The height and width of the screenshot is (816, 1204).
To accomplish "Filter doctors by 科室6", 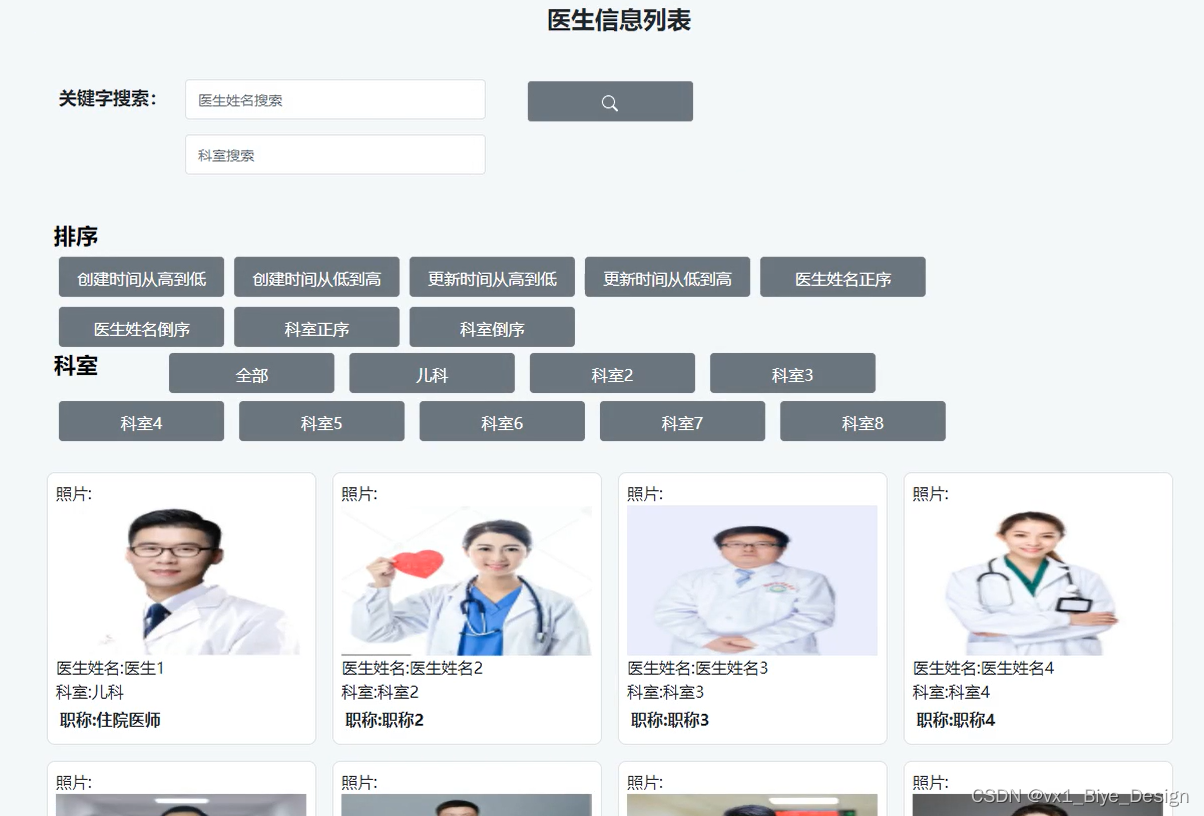I will click(x=502, y=421).
